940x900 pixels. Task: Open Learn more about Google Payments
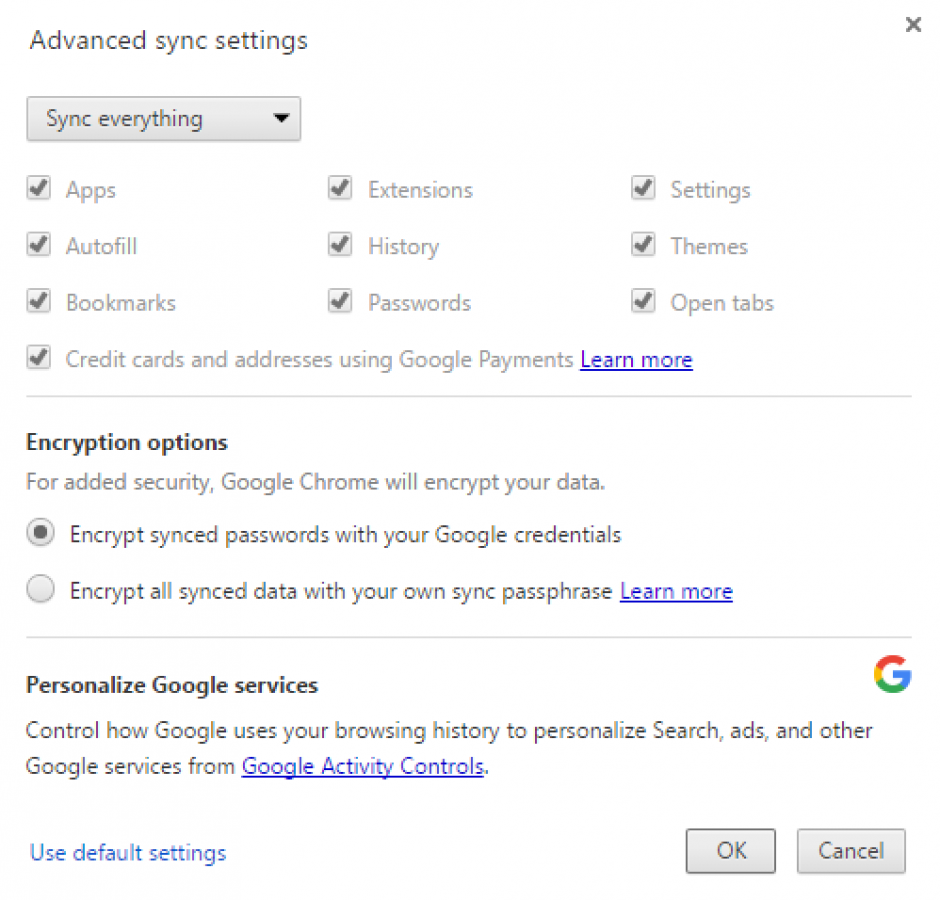(636, 359)
